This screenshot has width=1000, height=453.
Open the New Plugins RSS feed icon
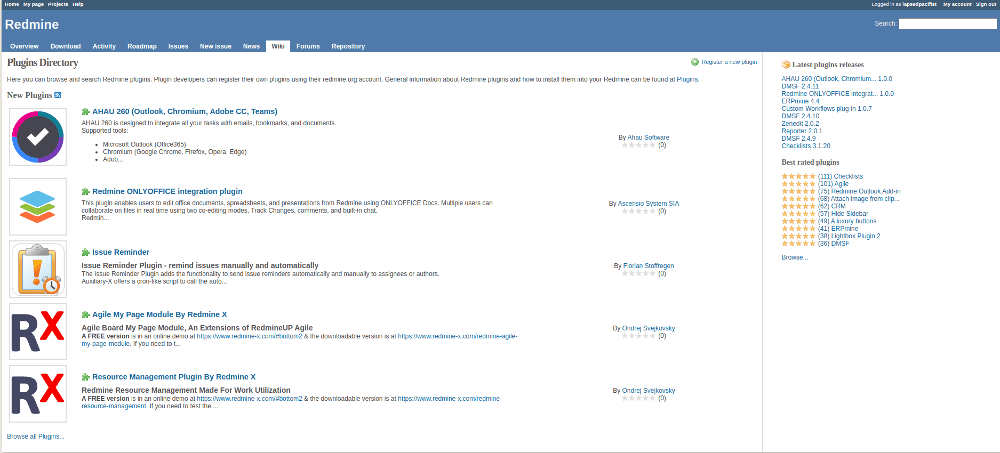tap(57, 96)
